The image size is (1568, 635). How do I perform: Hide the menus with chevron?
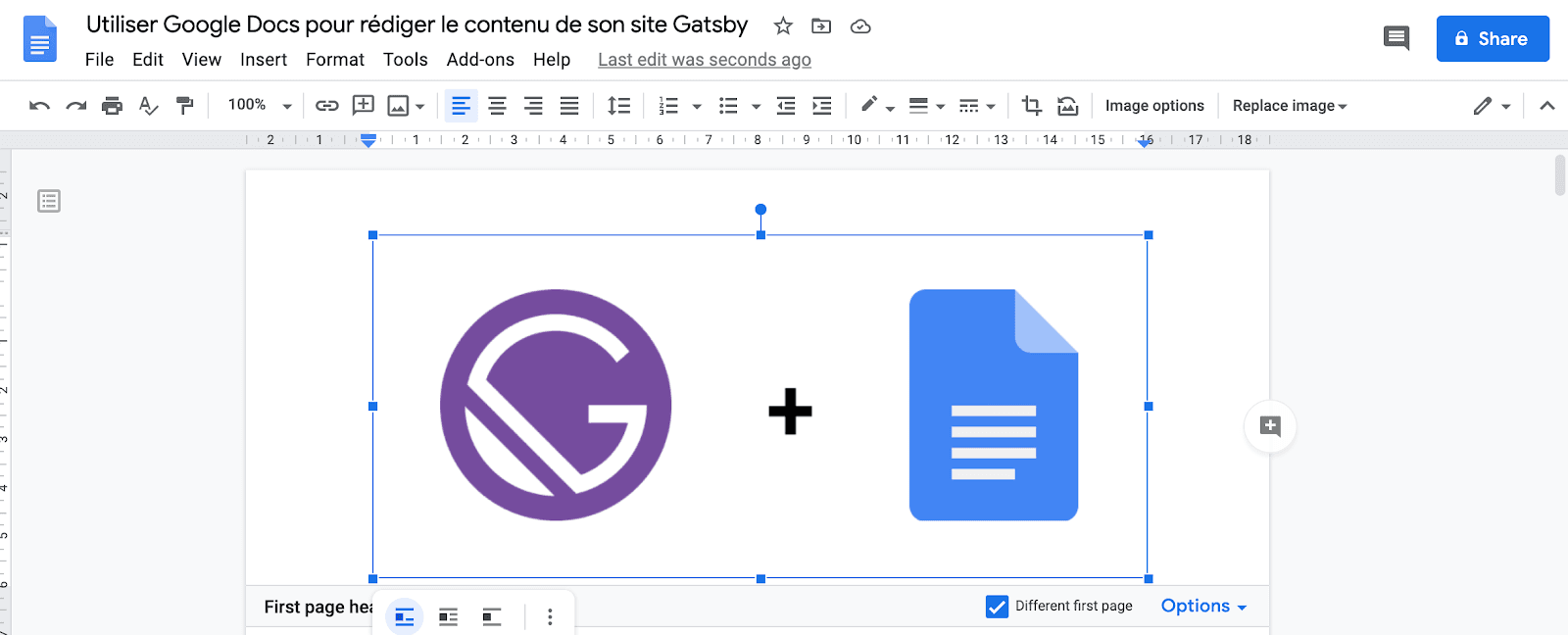point(1547,106)
